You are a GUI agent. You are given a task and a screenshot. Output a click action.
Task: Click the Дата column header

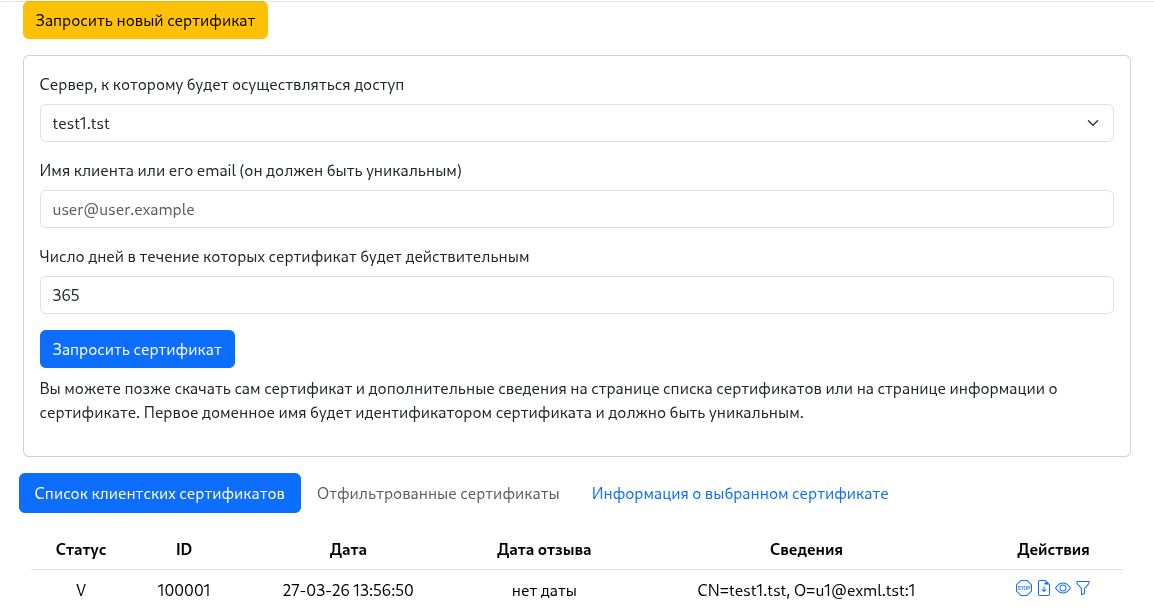[x=348, y=549]
